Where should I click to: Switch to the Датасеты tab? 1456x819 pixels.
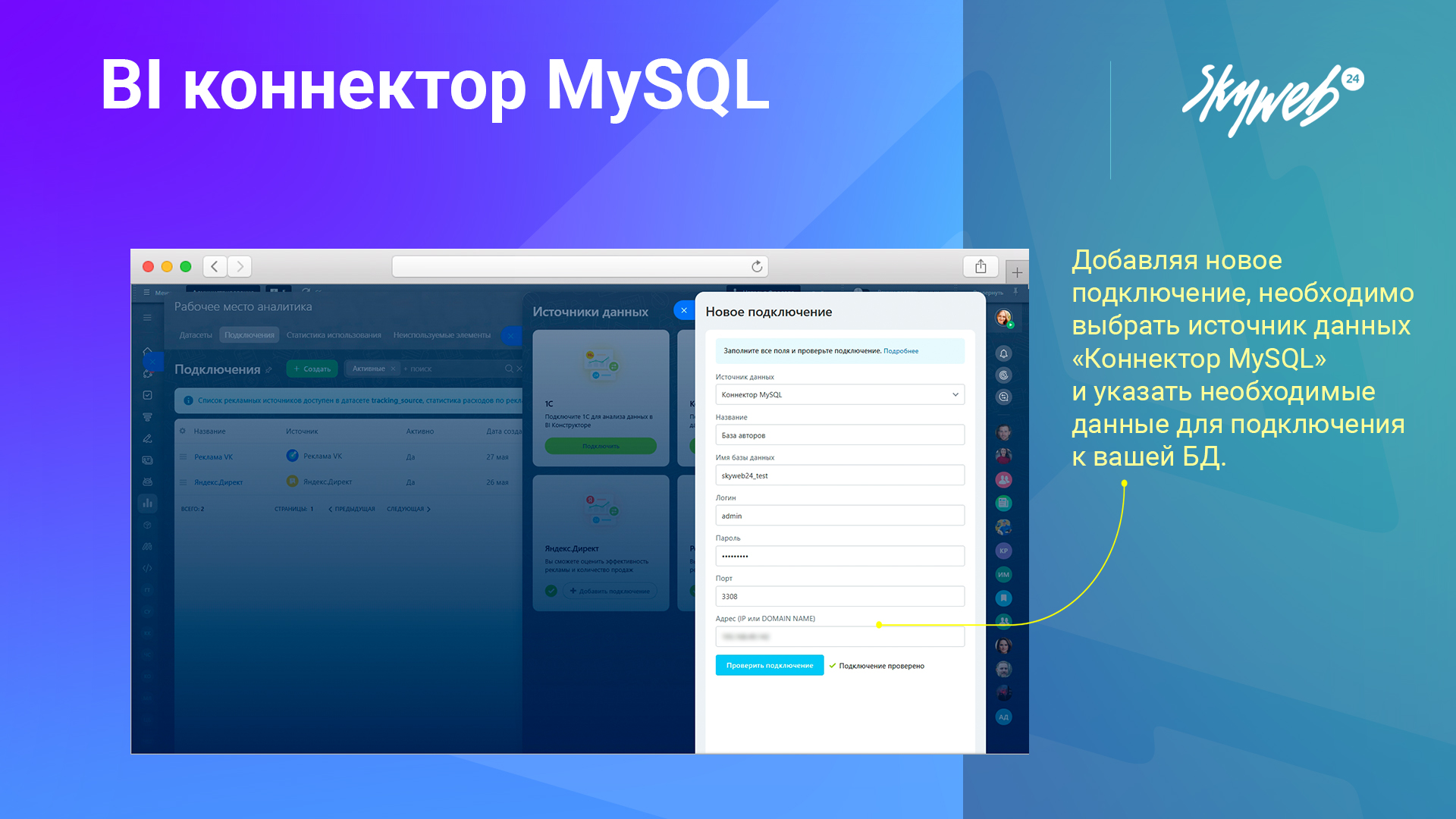pyautogui.click(x=196, y=334)
